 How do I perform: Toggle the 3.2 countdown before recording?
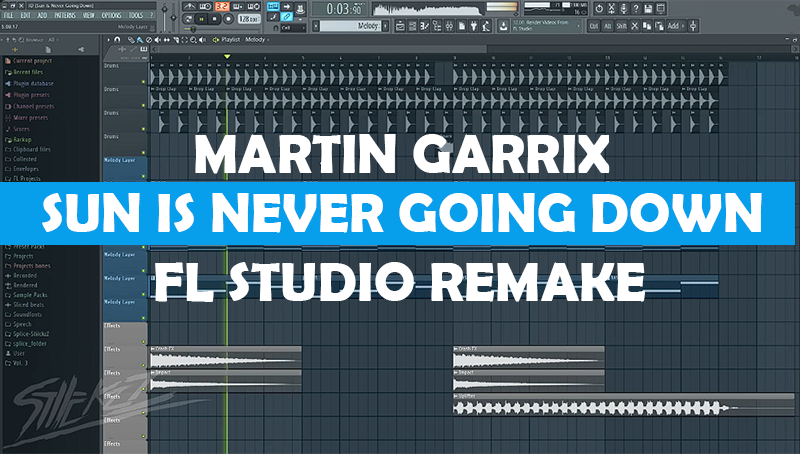click(x=222, y=7)
